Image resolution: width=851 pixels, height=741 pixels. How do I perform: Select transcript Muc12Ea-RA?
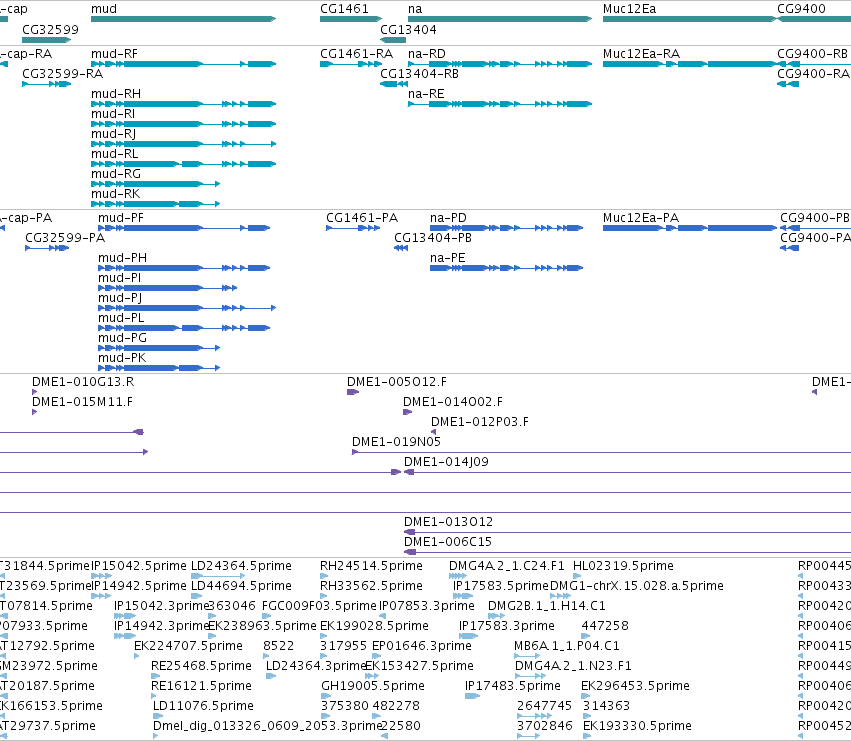pos(690,64)
